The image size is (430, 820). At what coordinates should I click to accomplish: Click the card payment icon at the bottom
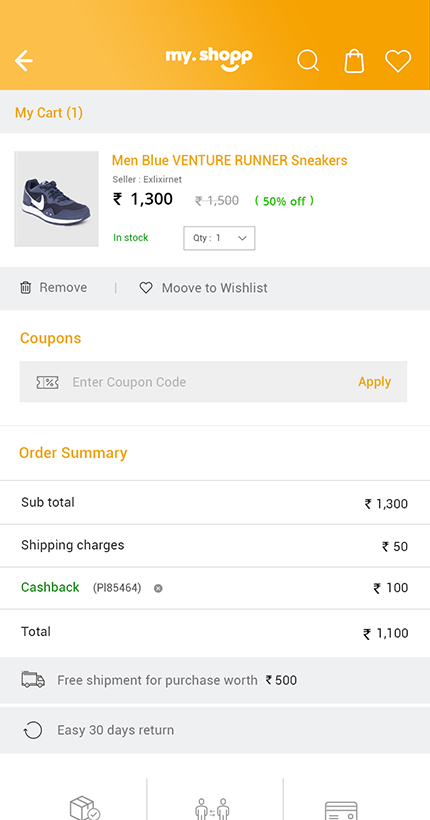click(341, 811)
